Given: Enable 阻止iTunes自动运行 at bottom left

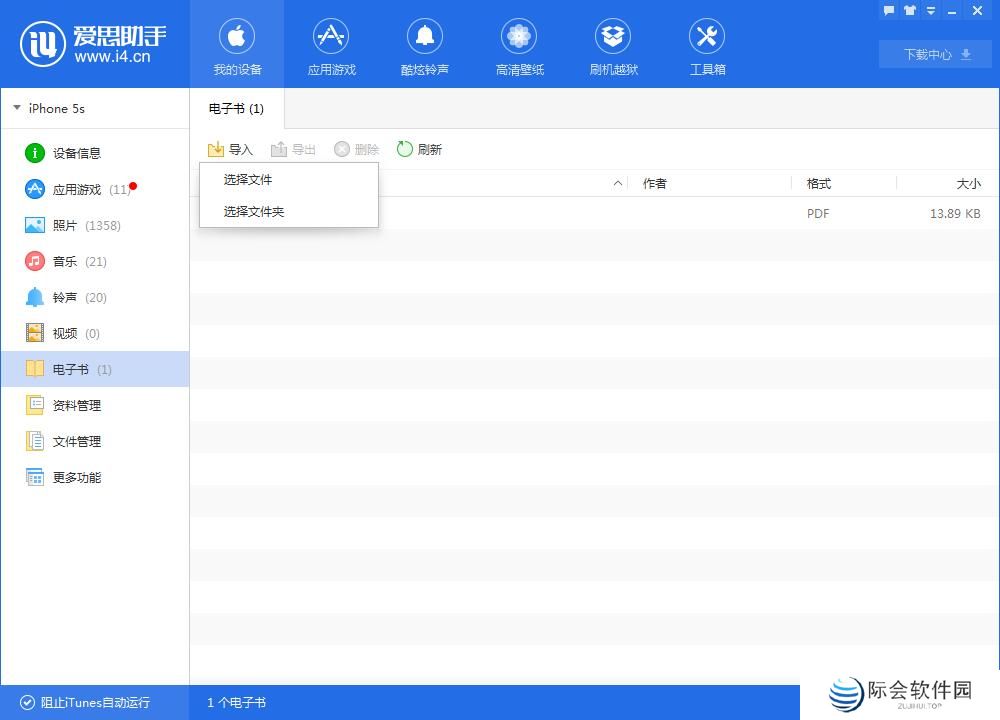Looking at the screenshot, I should point(85,703).
